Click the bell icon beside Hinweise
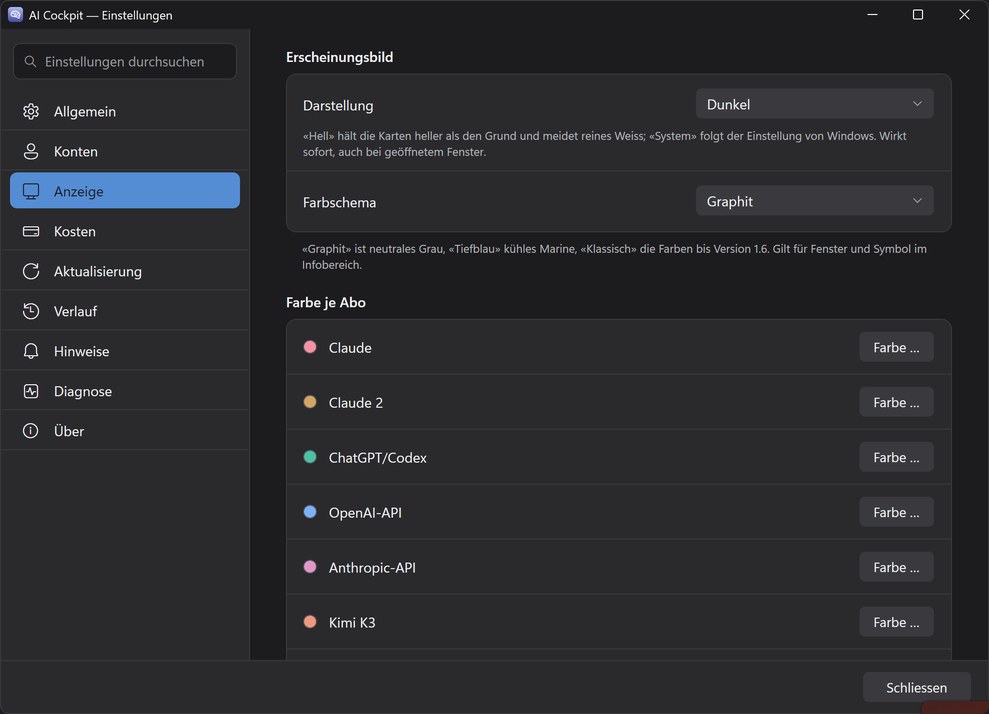 point(31,351)
